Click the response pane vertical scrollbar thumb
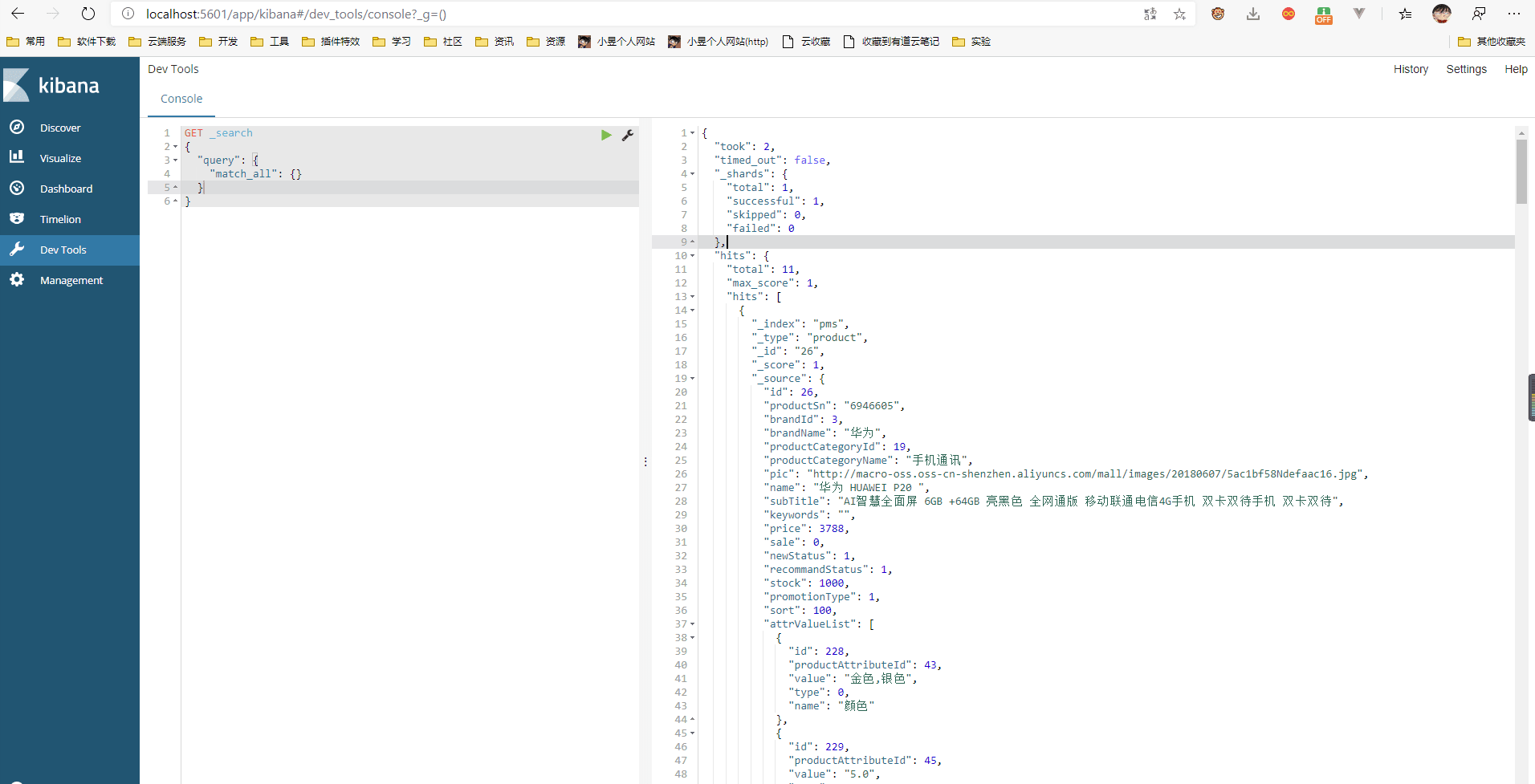This screenshot has width=1535, height=784. (x=1521, y=172)
